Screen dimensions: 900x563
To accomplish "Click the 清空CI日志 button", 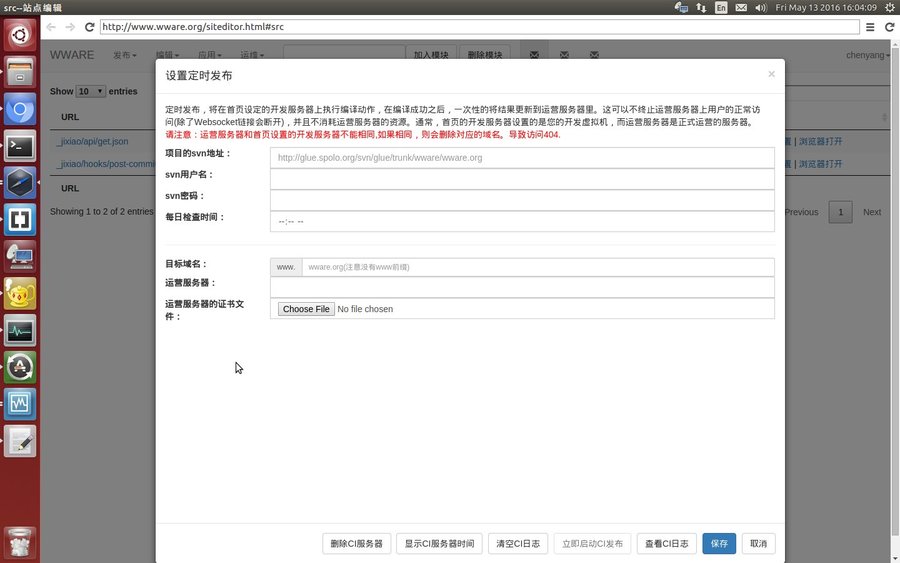I will pyautogui.click(x=518, y=543).
